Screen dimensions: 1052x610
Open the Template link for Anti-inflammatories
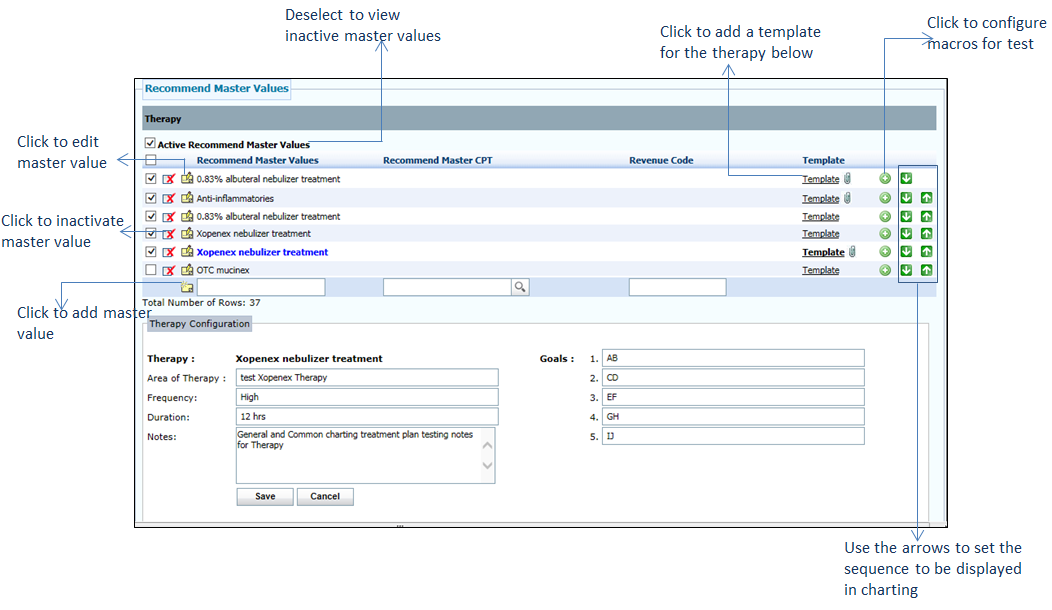pyautogui.click(x=821, y=199)
